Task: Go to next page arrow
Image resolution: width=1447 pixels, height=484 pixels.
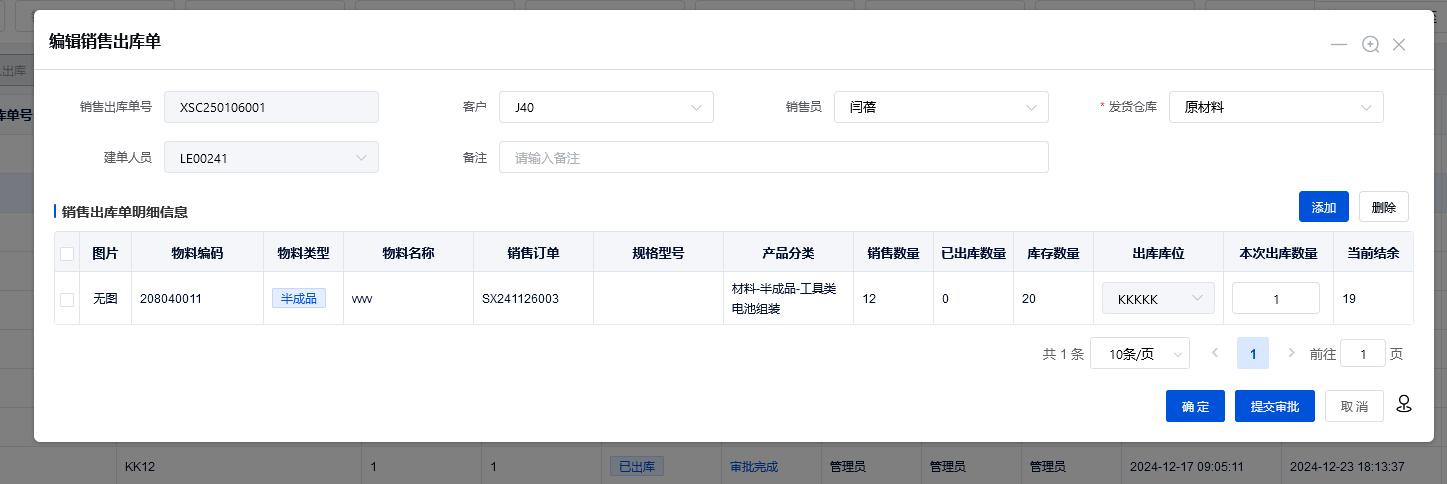Action: pos(1291,353)
